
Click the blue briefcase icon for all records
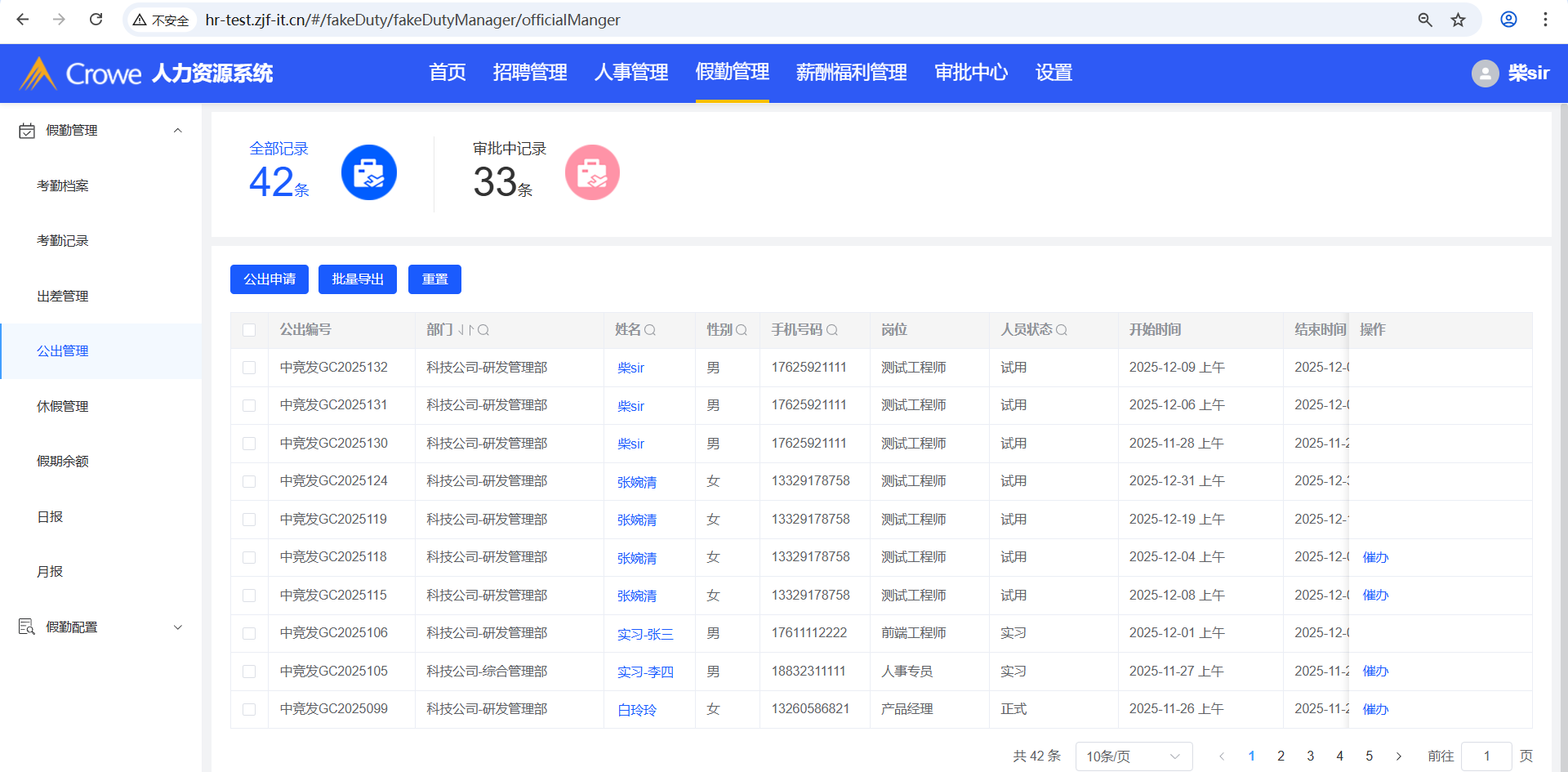click(x=368, y=172)
